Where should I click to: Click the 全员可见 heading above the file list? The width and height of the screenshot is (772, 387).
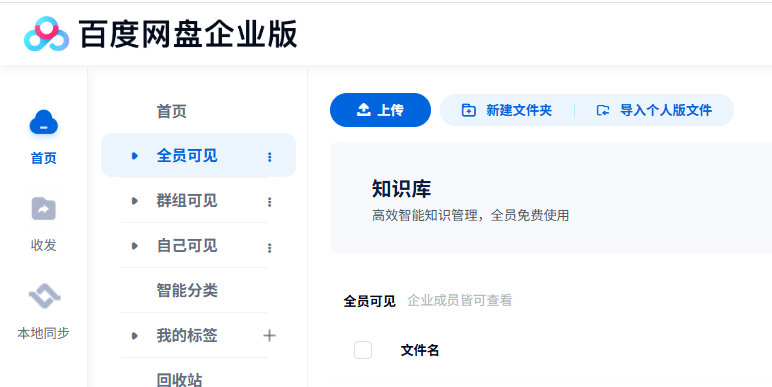coord(370,301)
